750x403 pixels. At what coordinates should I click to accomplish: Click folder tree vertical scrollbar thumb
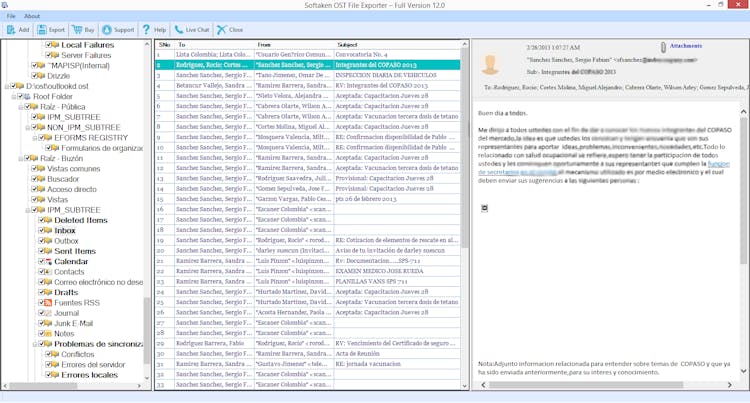(147, 330)
